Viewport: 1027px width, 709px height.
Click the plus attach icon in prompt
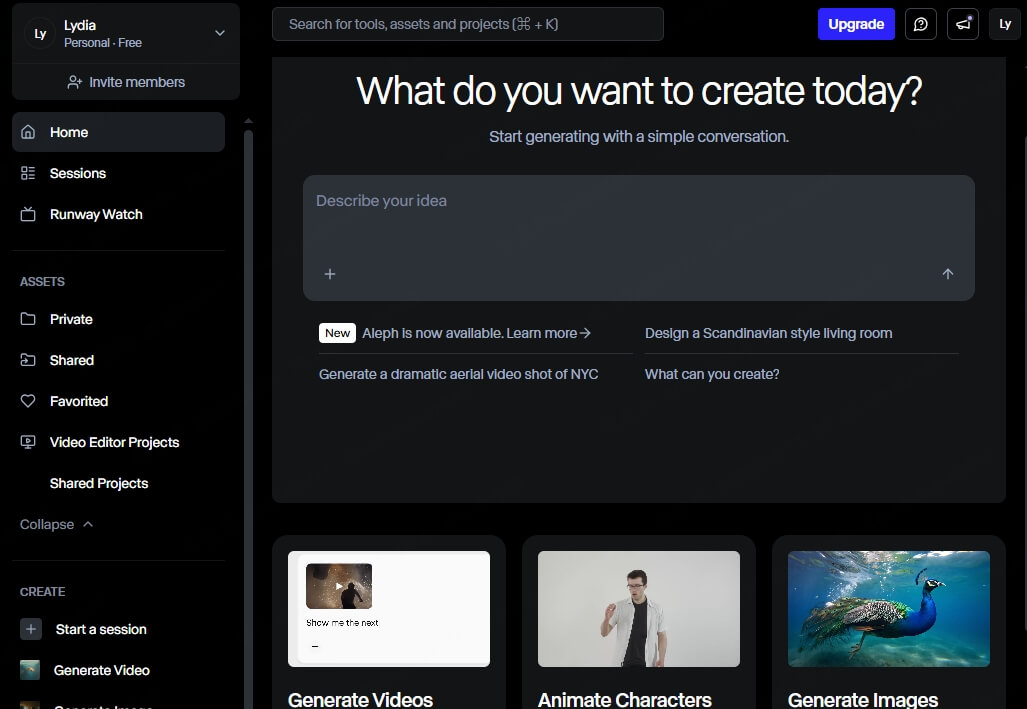[x=330, y=274]
